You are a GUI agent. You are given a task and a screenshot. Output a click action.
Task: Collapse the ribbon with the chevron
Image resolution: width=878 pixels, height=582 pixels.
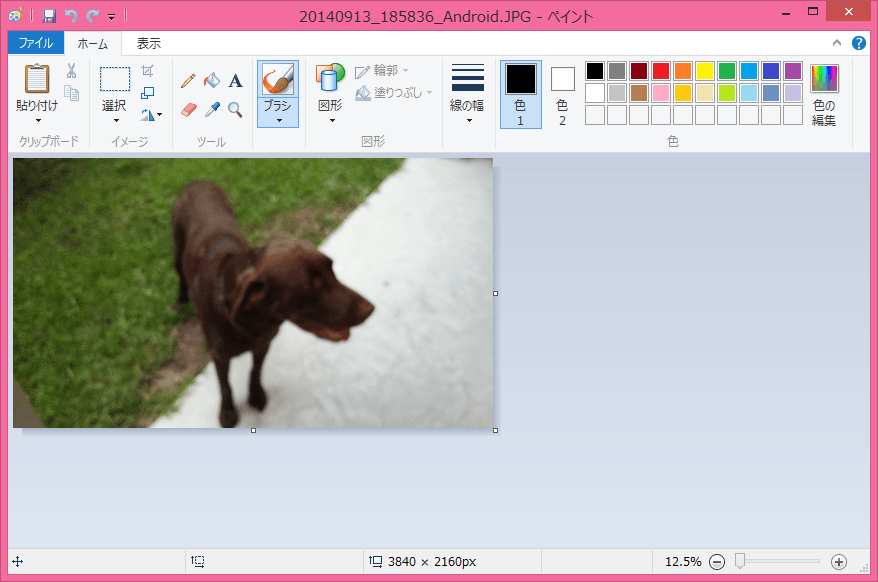(x=837, y=43)
